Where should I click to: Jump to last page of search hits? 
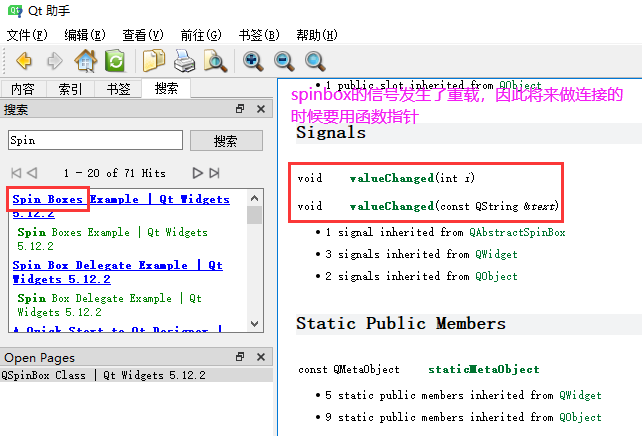215,173
